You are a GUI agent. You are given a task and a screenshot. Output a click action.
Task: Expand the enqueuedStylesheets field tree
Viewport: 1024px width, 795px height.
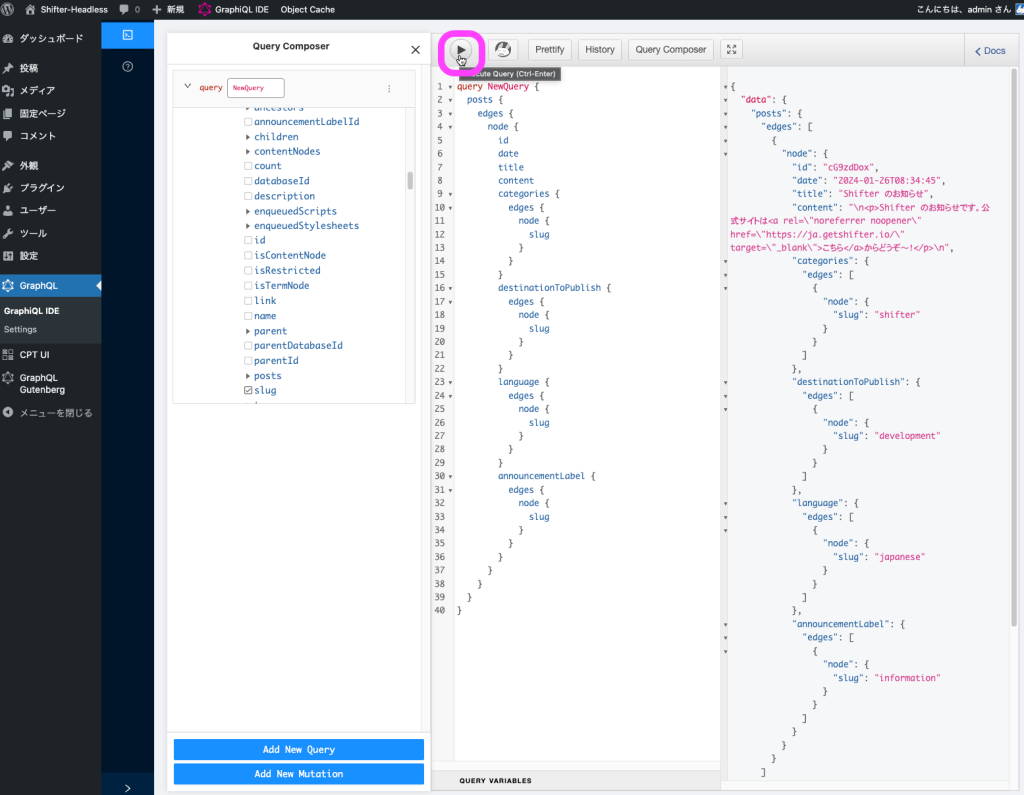click(x=248, y=226)
